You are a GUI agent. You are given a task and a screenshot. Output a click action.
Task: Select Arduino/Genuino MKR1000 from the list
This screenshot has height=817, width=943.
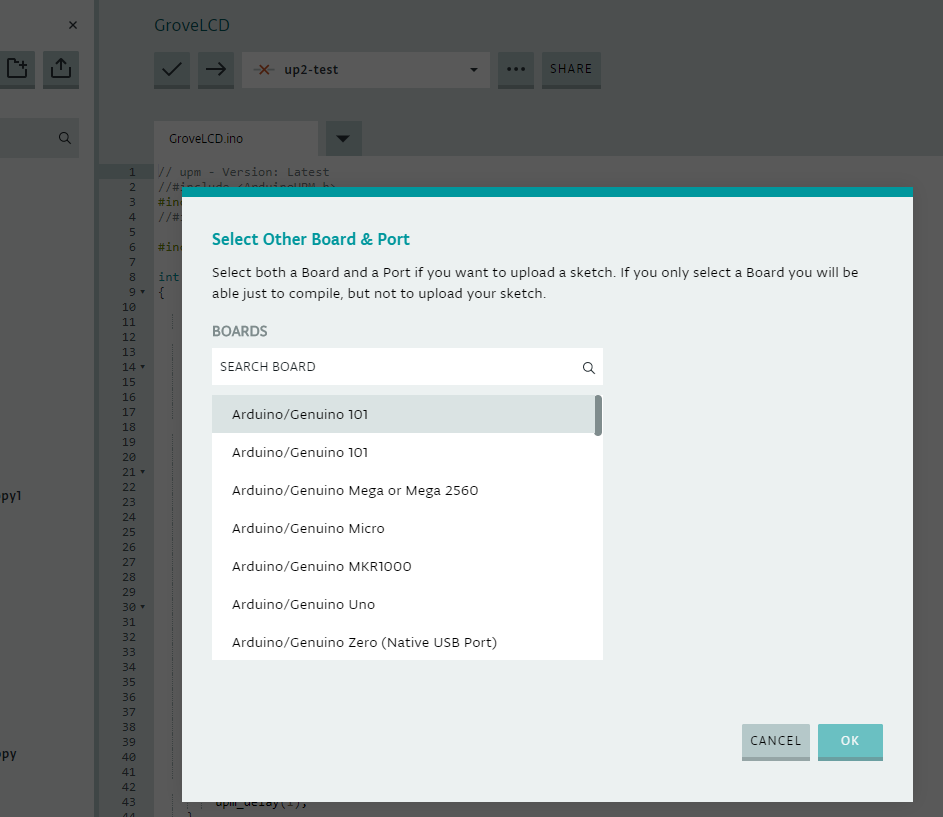click(x=321, y=566)
